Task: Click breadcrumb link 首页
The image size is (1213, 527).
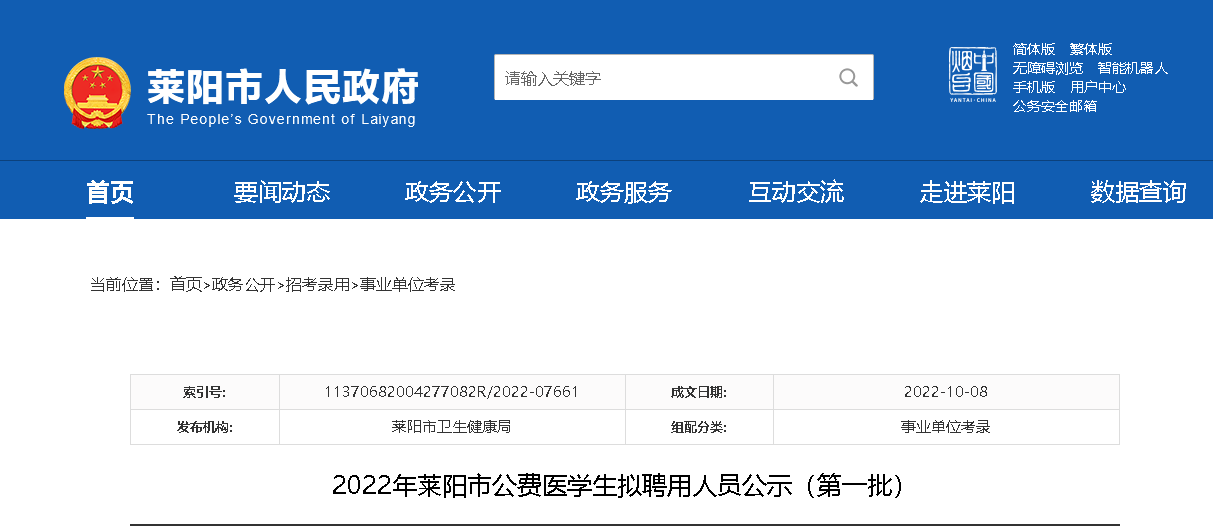Action: (x=186, y=285)
